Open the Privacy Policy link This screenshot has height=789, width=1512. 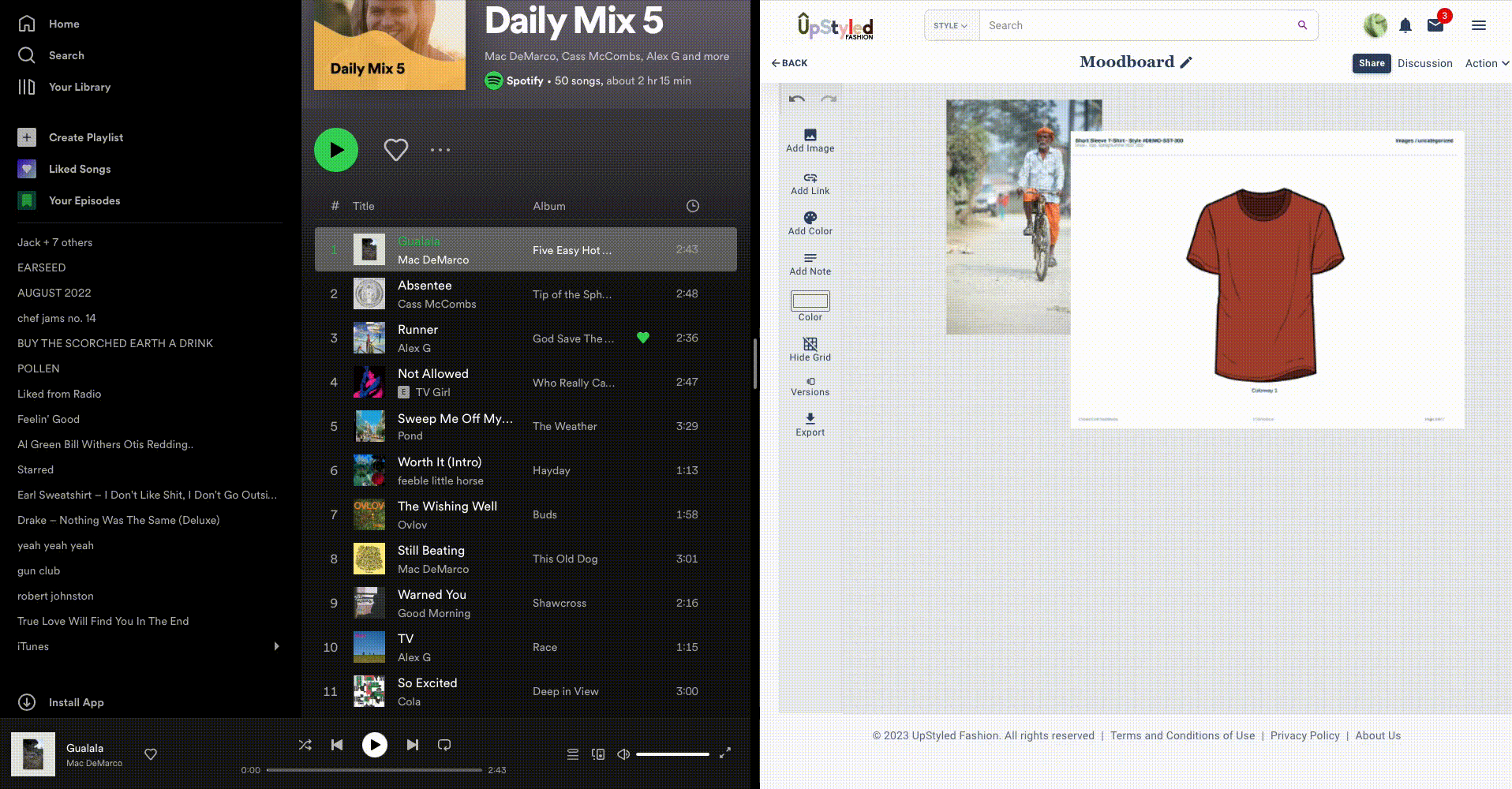[1304, 735]
